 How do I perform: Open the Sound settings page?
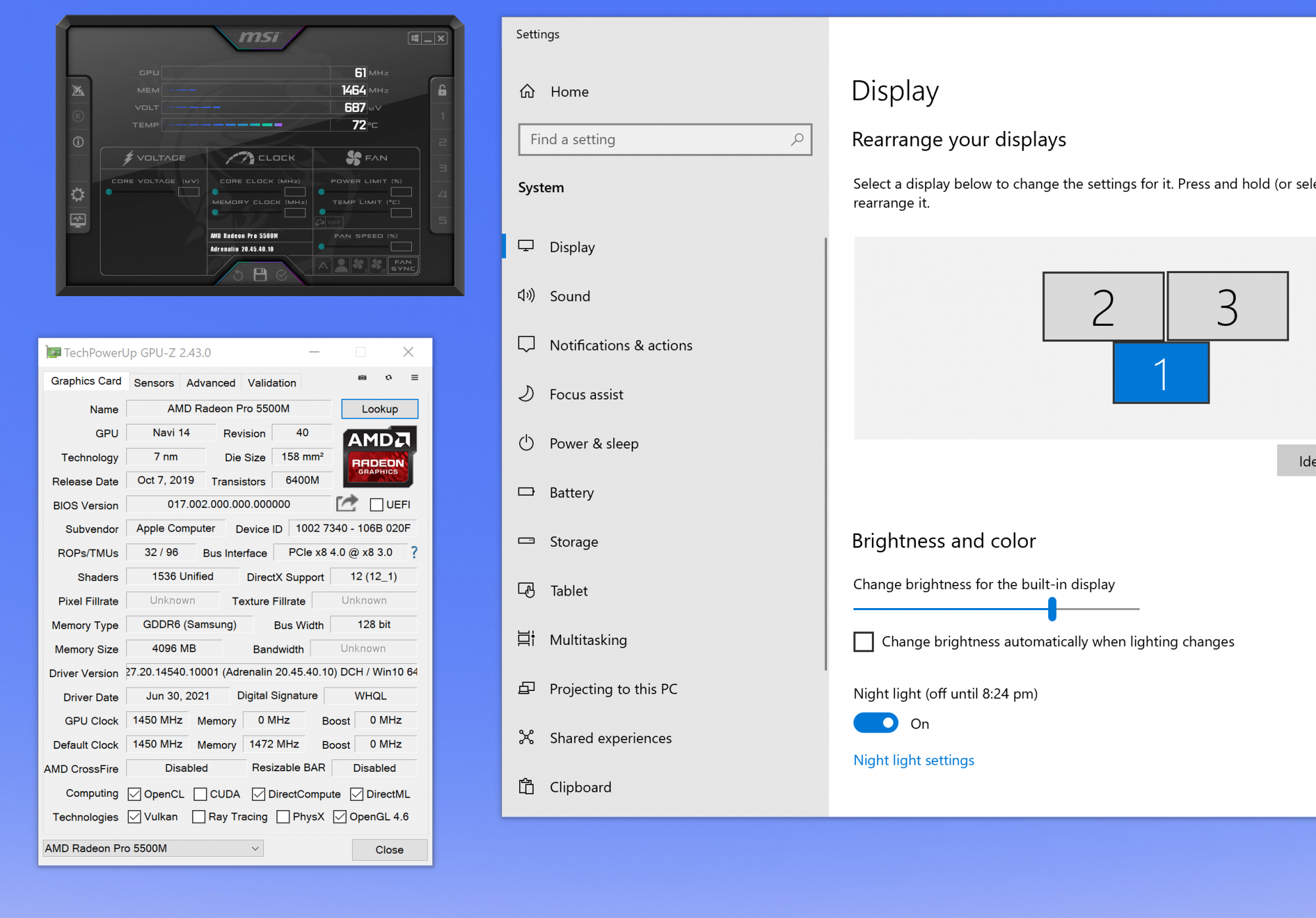pyautogui.click(x=570, y=296)
